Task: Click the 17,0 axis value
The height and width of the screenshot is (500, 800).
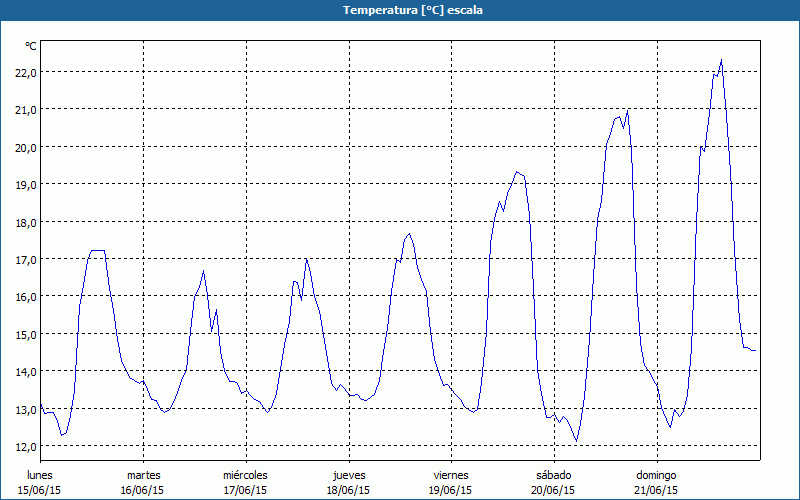Action: (x=26, y=260)
